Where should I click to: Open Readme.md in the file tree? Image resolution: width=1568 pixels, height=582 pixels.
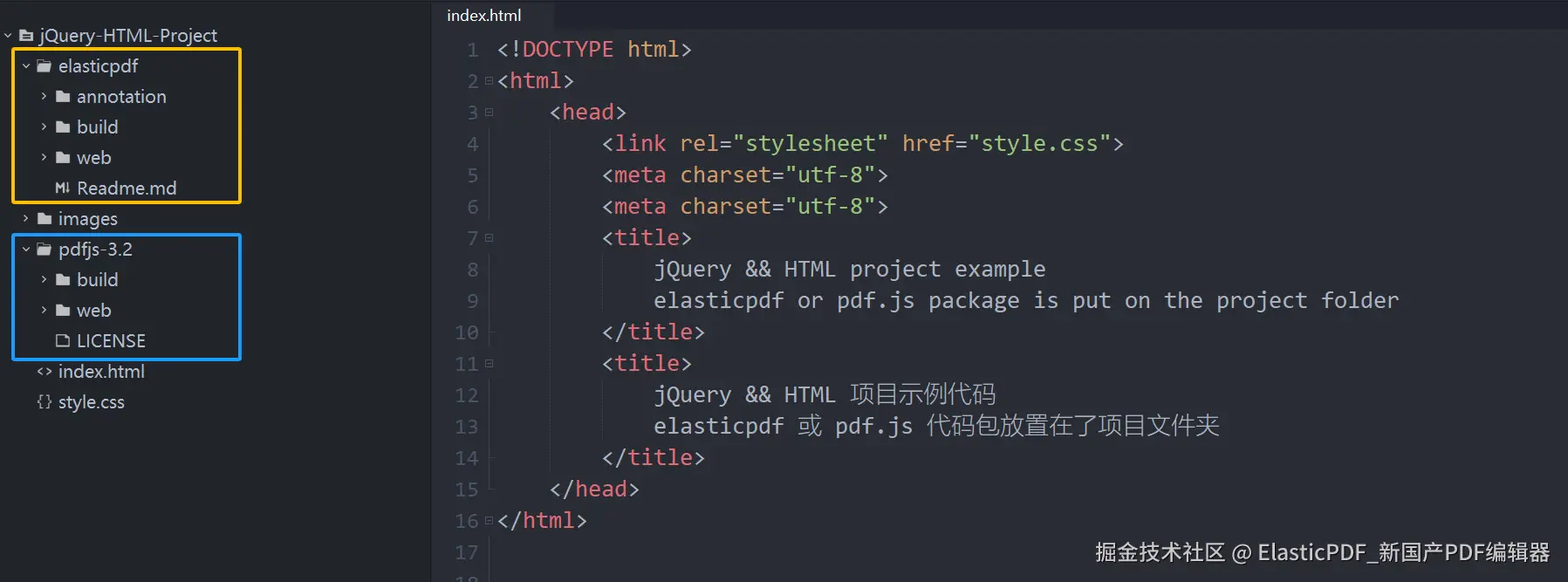[x=127, y=188]
